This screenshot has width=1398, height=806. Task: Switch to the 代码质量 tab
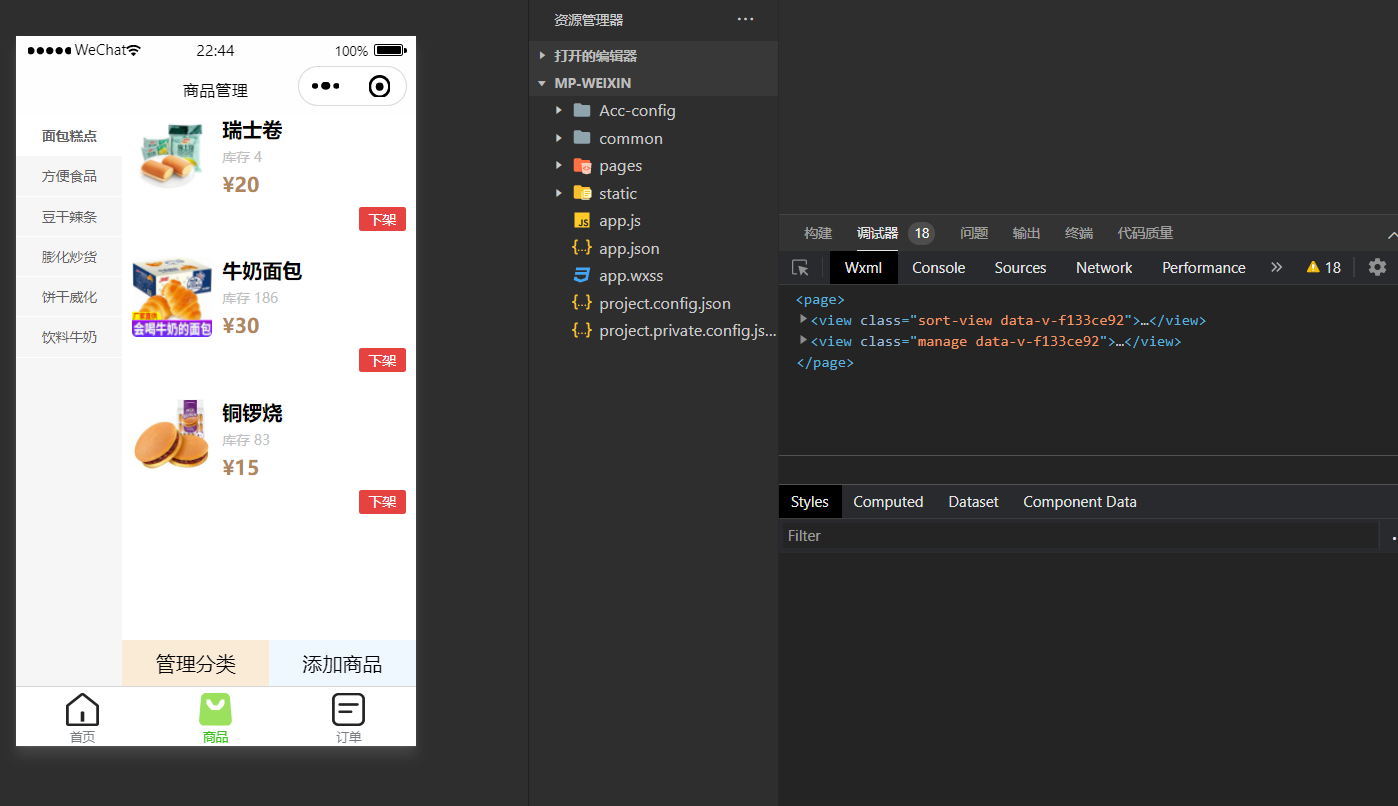coord(1145,233)
